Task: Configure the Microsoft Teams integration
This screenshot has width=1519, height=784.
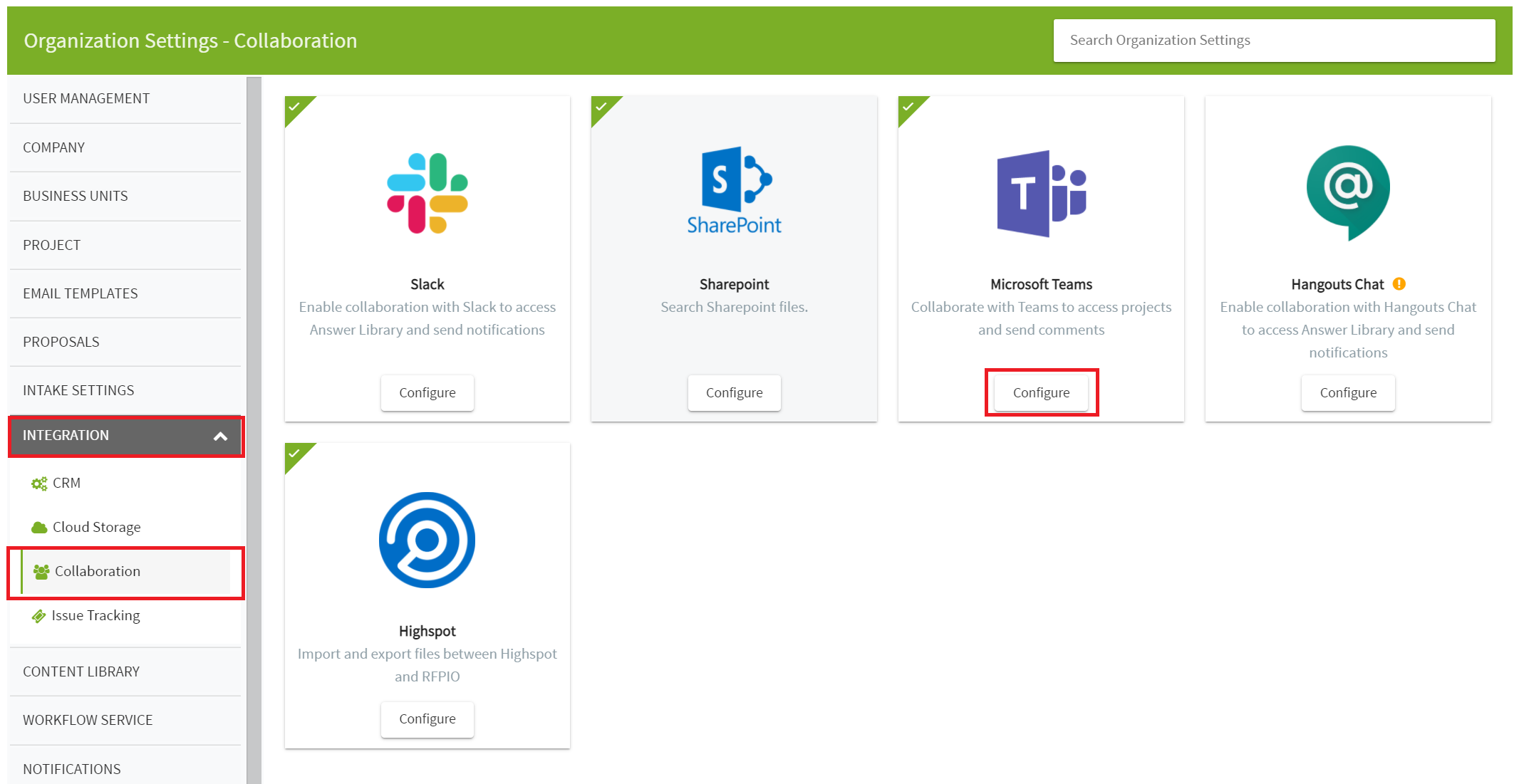Action: click(1041, 393)
